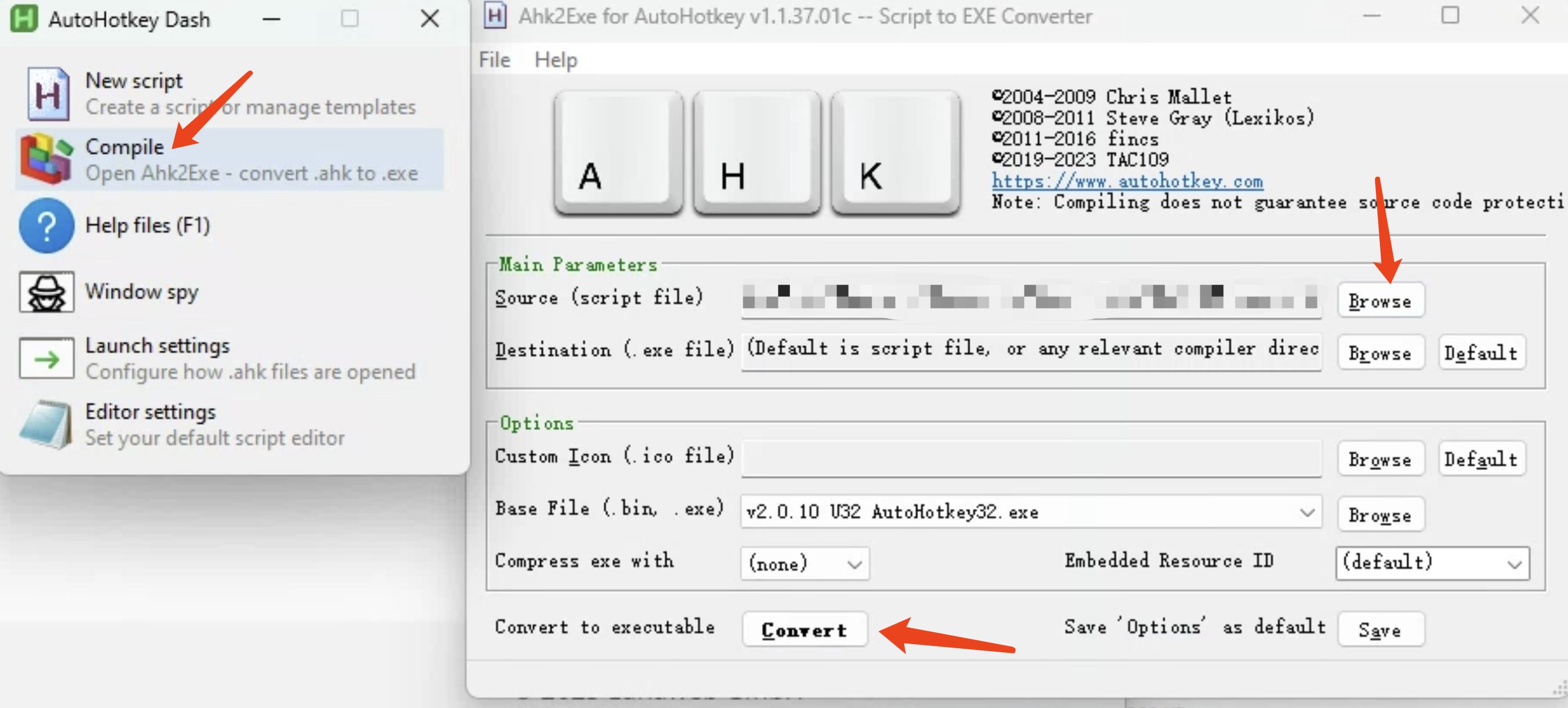The width and height of the screenshot is (1568, 708).
Task: Select New script in AutoHotkey Dash
Action: (230, 94)
